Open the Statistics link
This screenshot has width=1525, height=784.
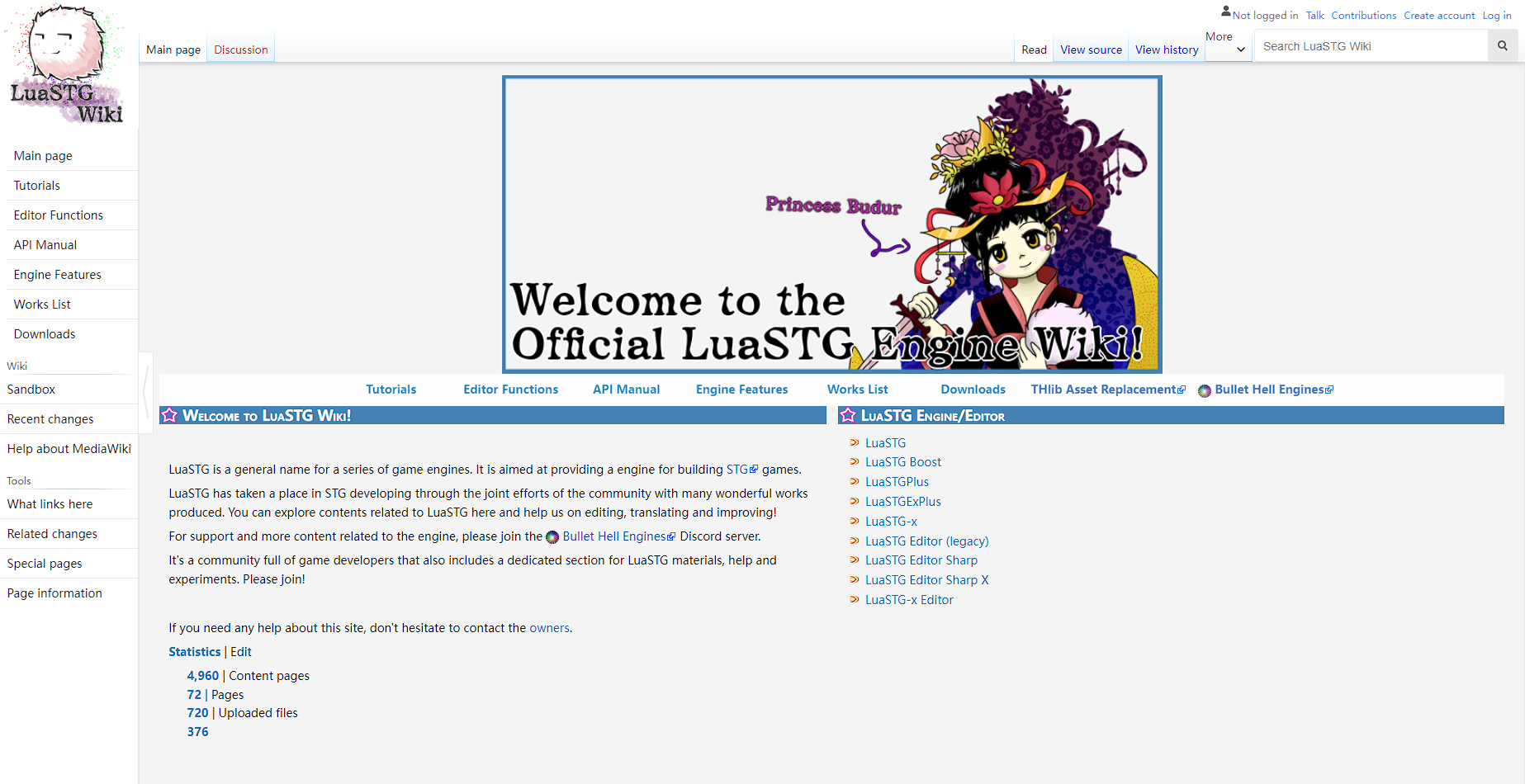[195, 652]
